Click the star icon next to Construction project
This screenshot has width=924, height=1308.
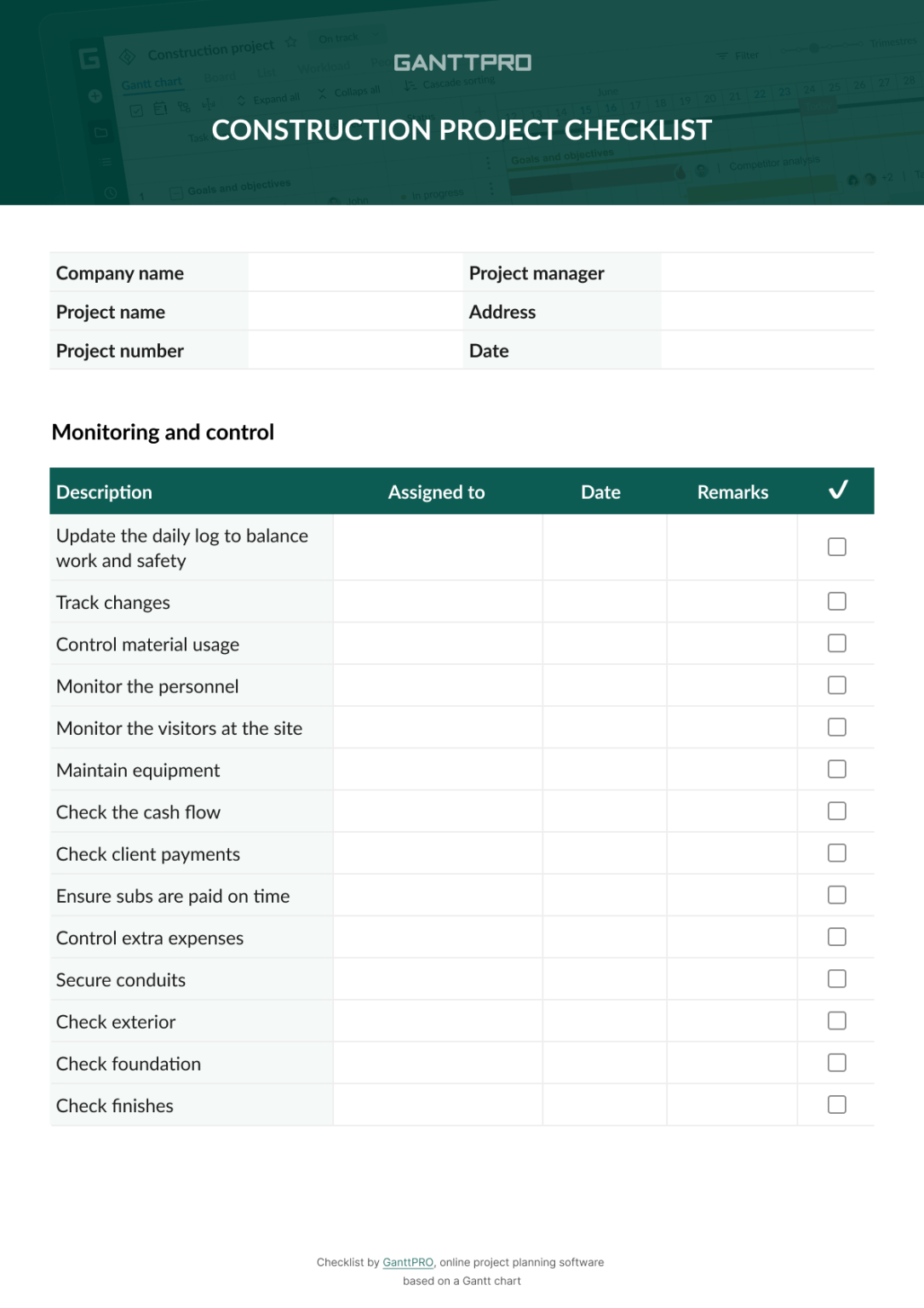click(290, 43)
